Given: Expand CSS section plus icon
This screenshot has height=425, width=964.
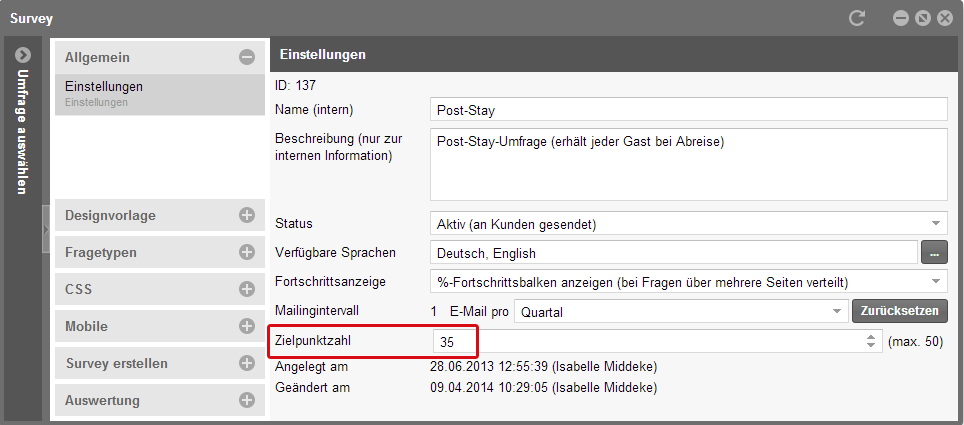Looking at the screenshot, I should 247,289.
